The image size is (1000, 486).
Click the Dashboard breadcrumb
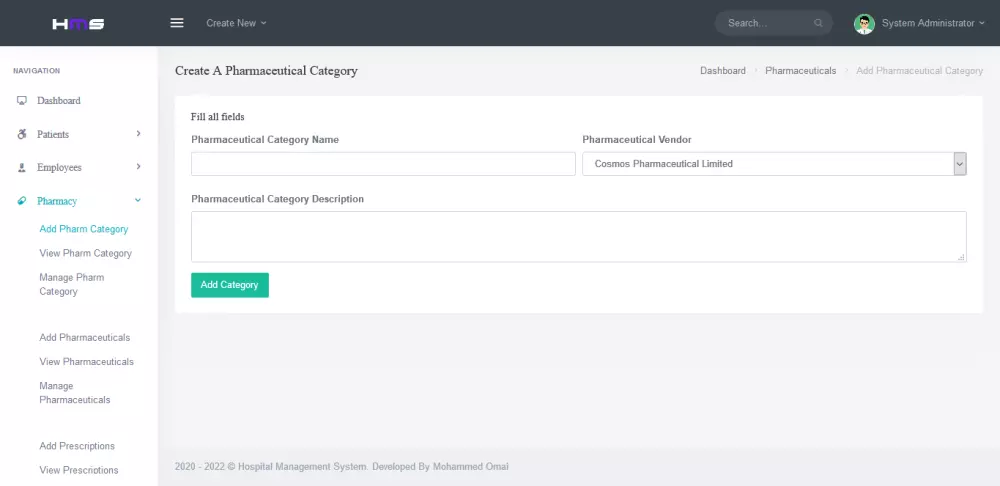[723, 71]
